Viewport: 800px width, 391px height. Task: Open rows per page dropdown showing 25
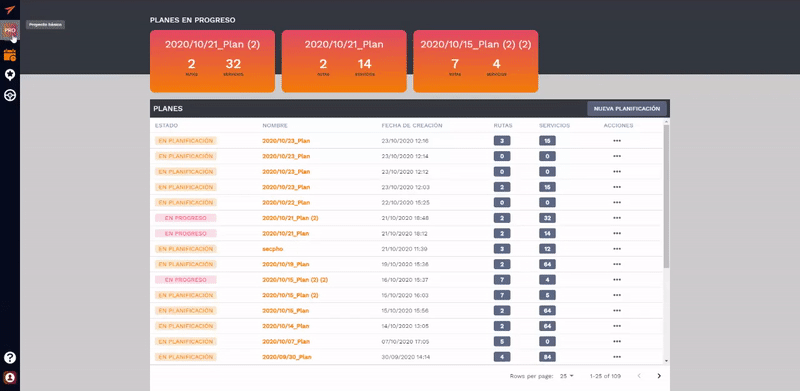(566, 376)
